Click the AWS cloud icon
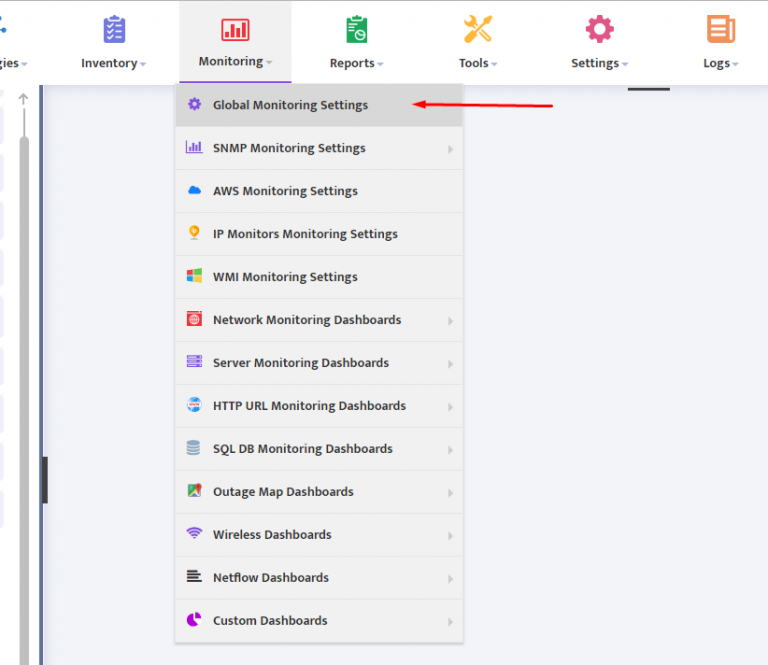The height and width of the screenshot is (665, 768). click(x=194, y=191)
